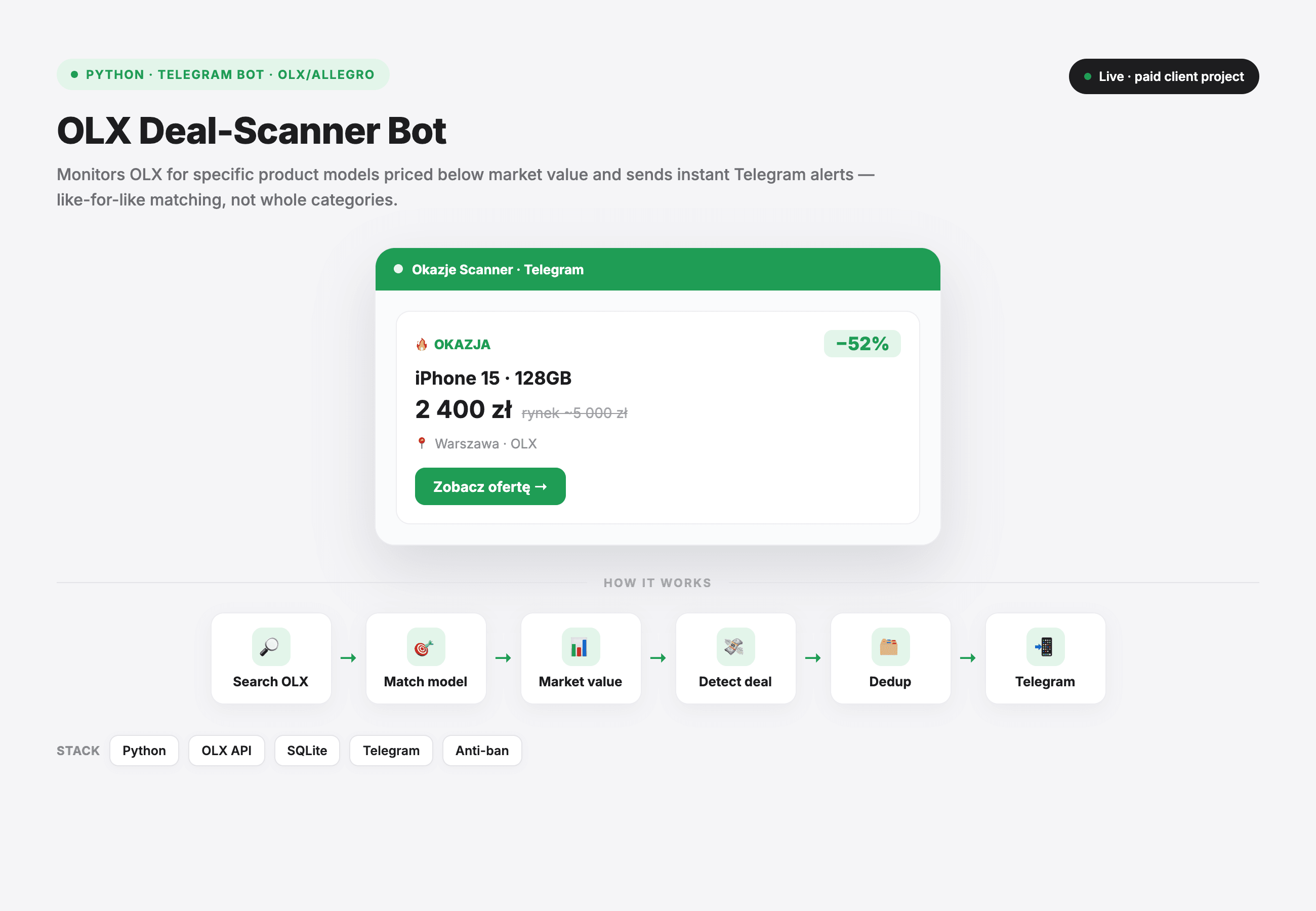Viewport: 1316px width, 911px height.
Task: Click the Search OLX label
Action: [x=270, y=682]
